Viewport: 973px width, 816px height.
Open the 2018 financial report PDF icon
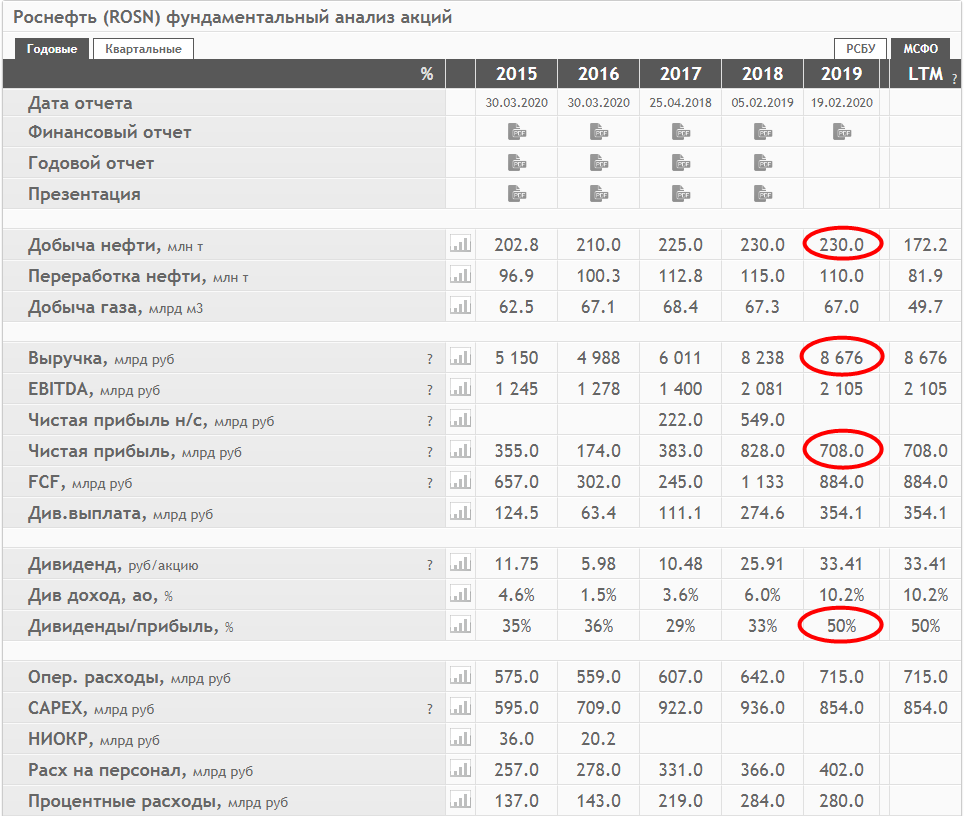pos(763,132)
